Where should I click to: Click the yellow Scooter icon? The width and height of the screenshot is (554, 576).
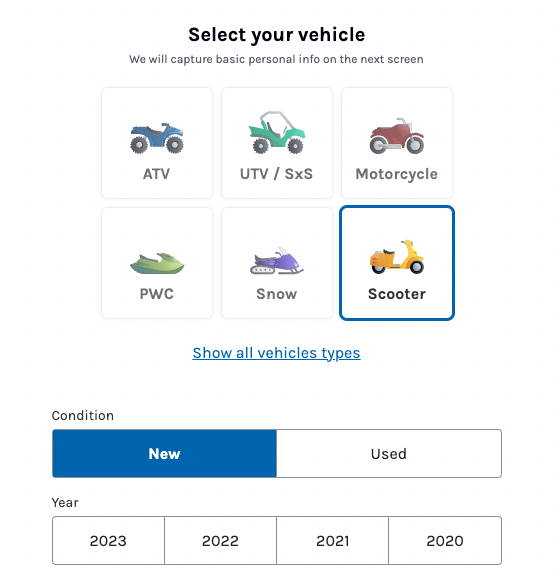pos(397,257)
